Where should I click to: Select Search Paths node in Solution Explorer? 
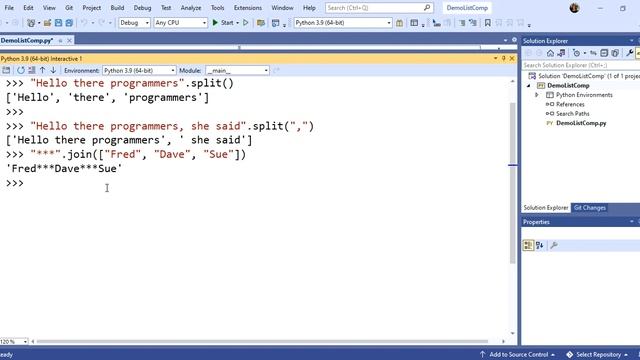[x=572, y=114]
